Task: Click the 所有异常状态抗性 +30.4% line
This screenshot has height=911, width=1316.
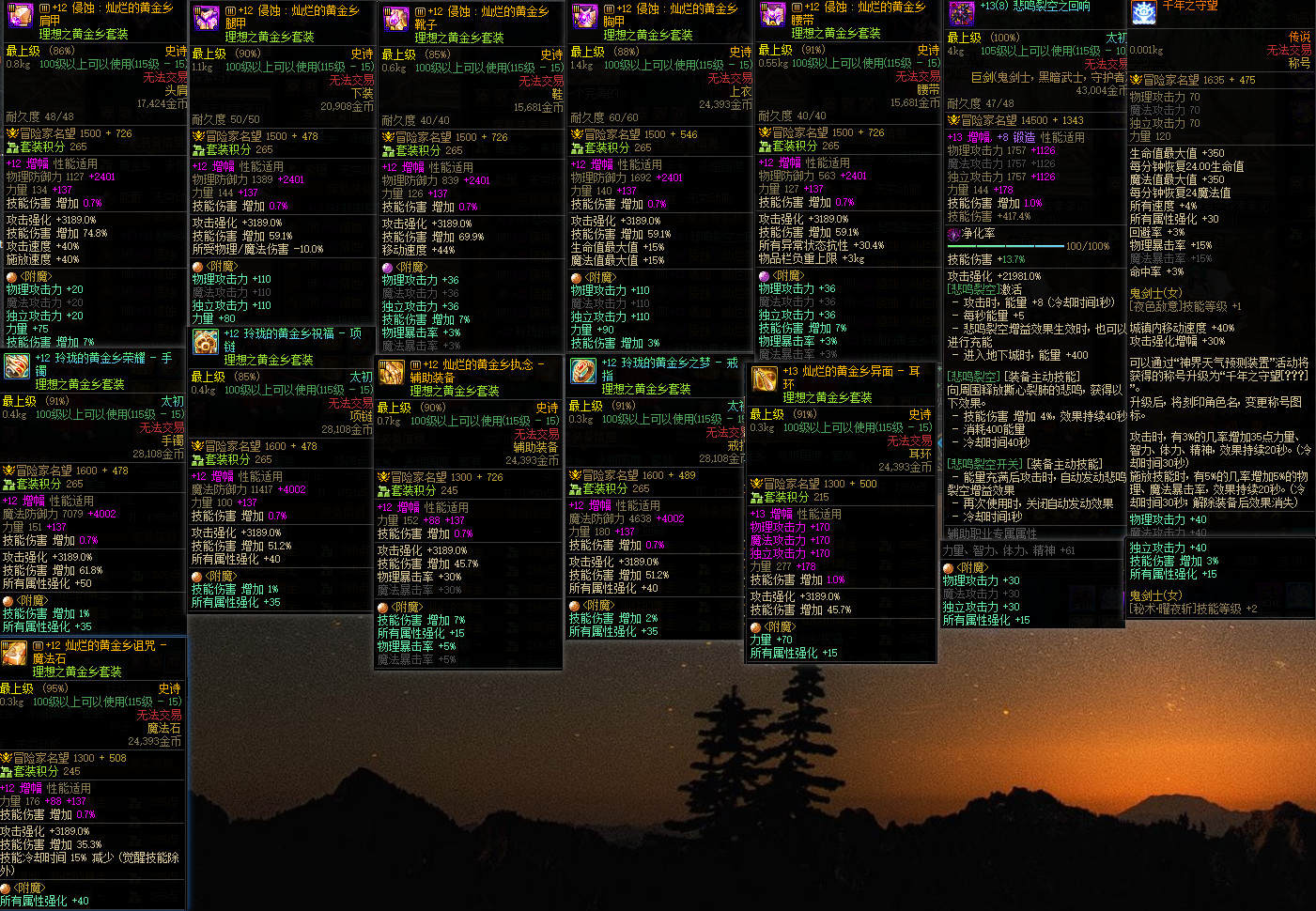Action: (x=821, y=245)
